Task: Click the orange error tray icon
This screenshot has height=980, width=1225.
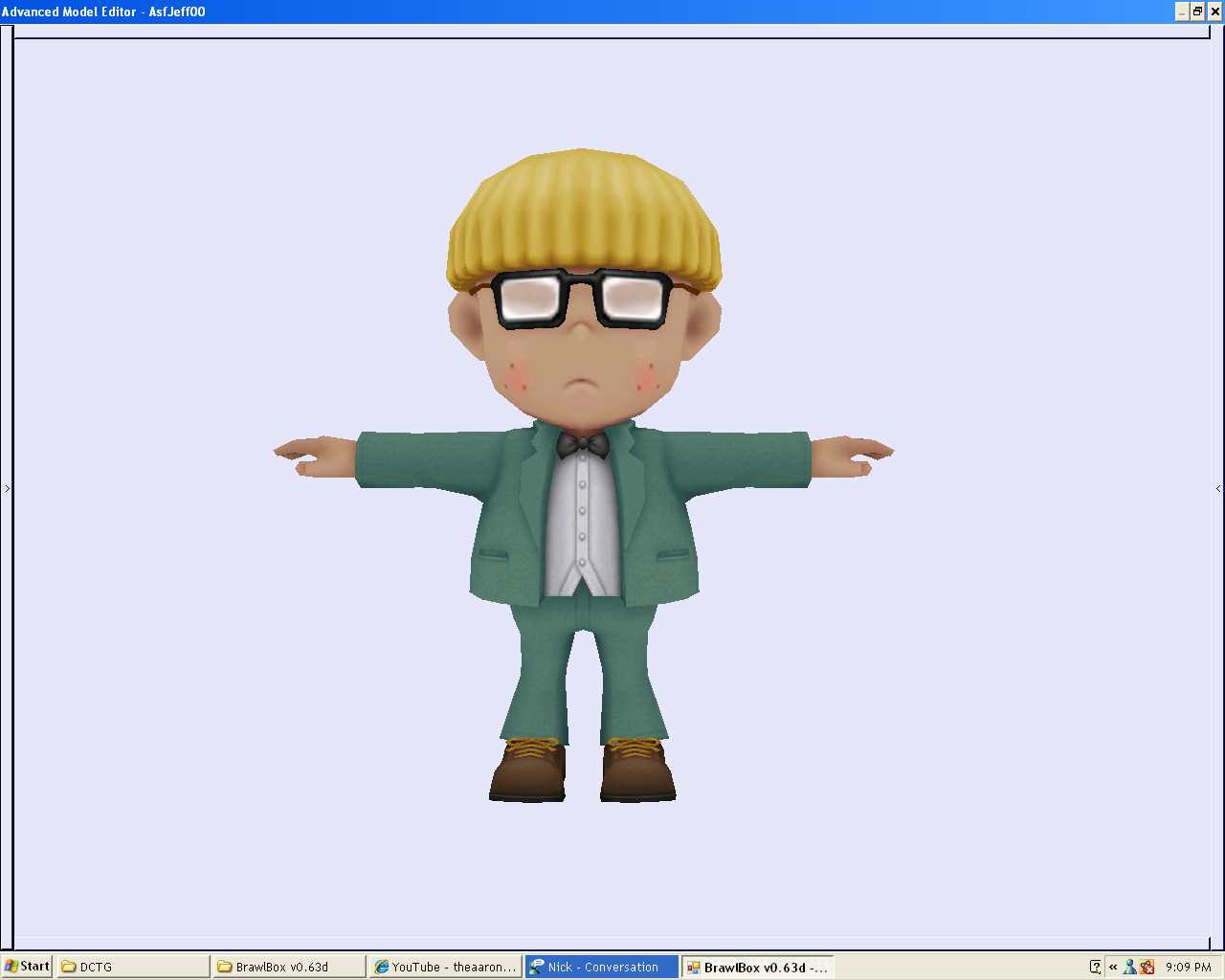Action: 1147,967
